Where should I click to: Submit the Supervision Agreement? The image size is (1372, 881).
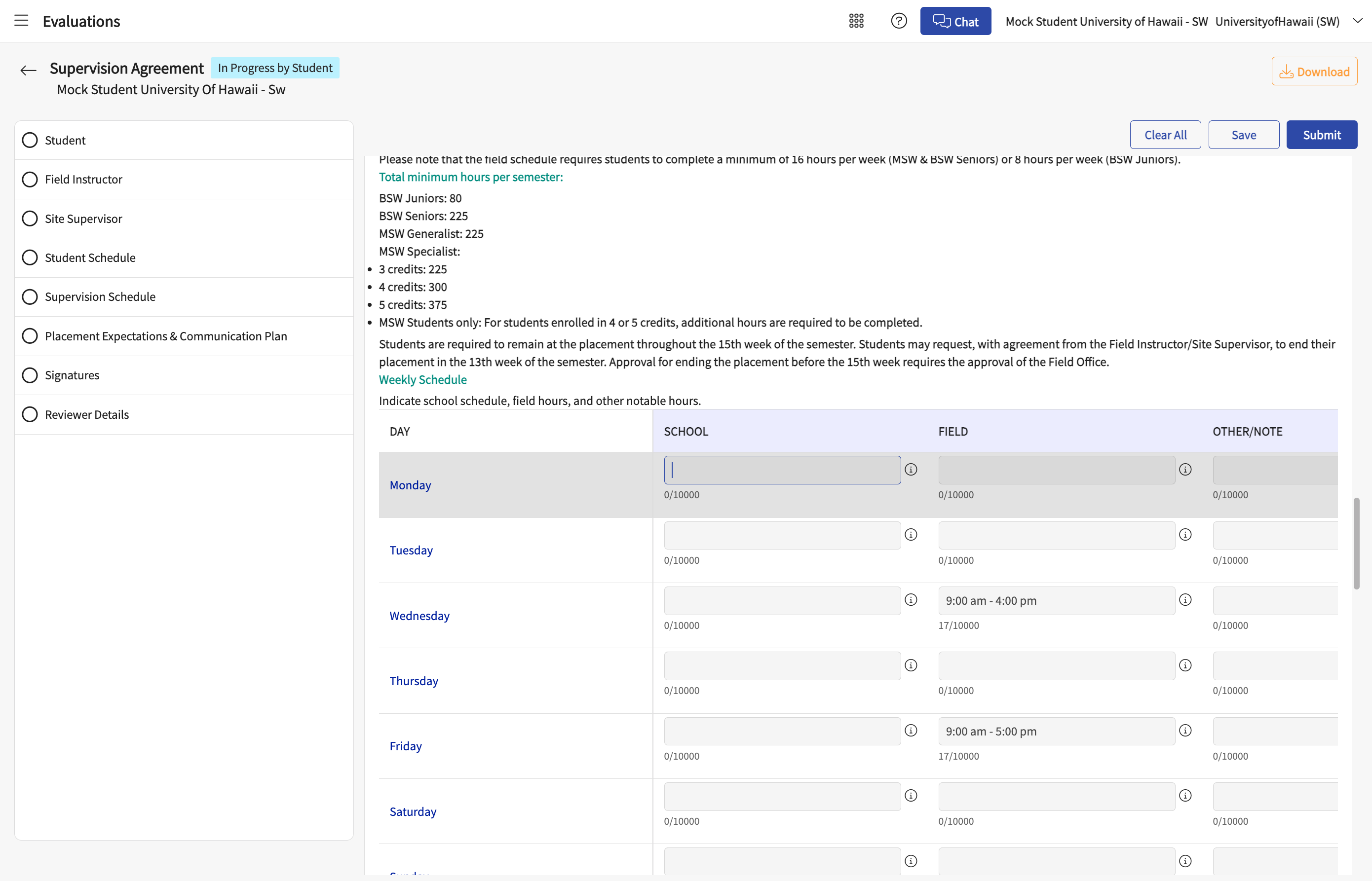point(1322,135)
